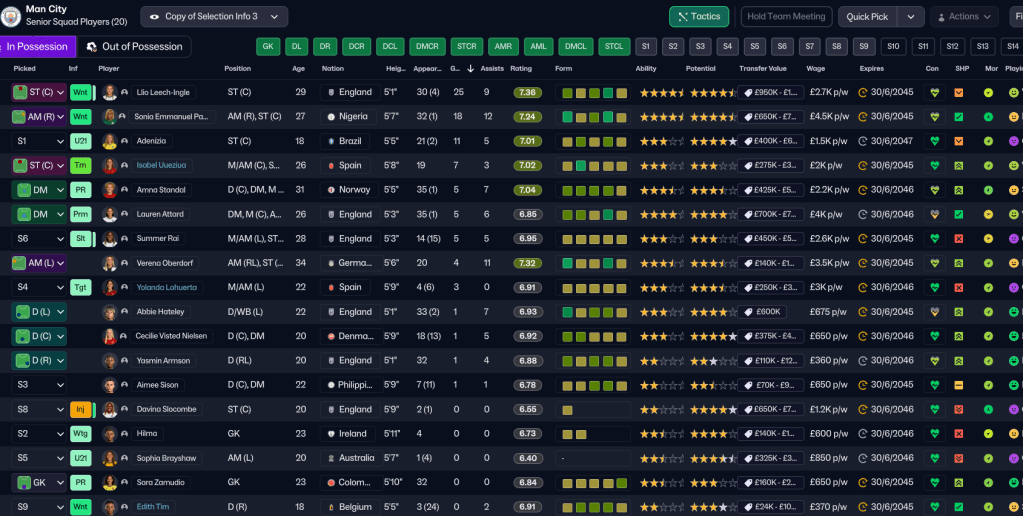Click Amna Standal's PR info badge
Viewport: 1023px width, 516px height.
81,189
